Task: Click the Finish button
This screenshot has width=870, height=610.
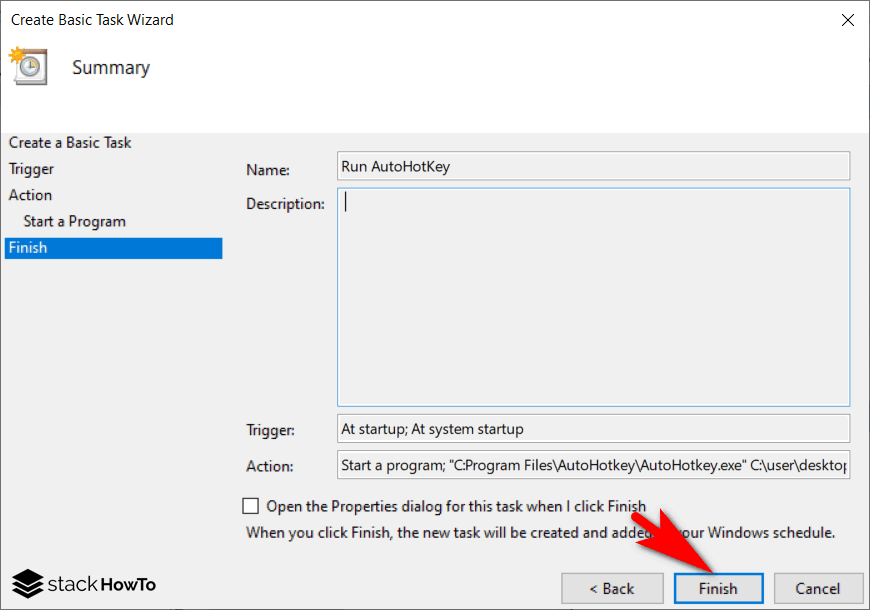Action: (x=718, y=588)
